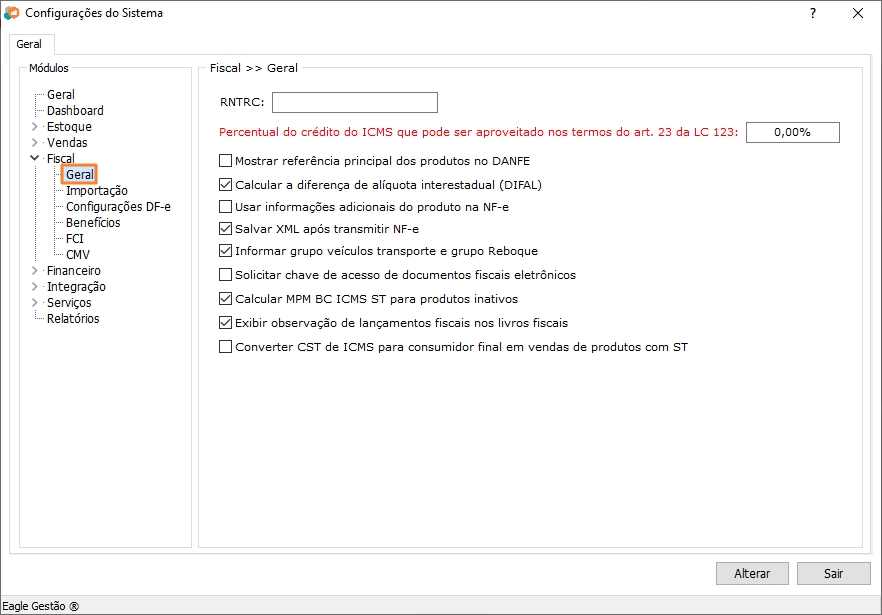Click the help question mark icon
This screenshot has width=882, height=615.
coord(812,13)
